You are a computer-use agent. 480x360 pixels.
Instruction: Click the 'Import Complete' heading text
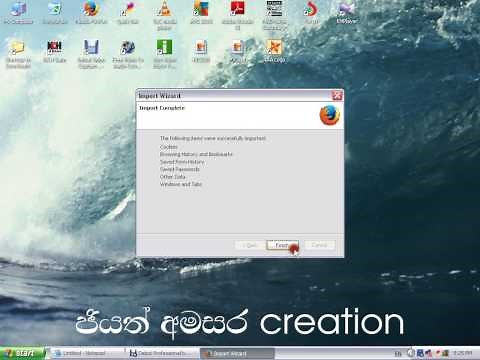tap(162, 108)
